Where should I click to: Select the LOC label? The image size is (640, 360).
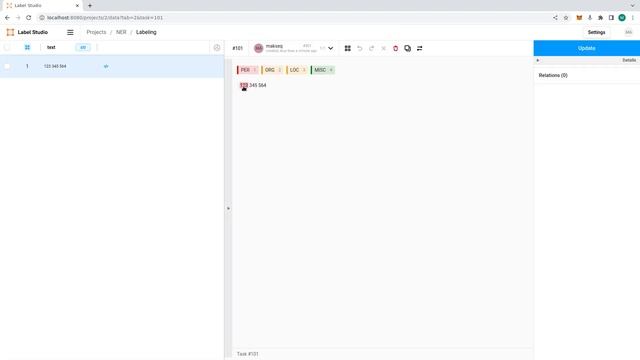[297, 70]
